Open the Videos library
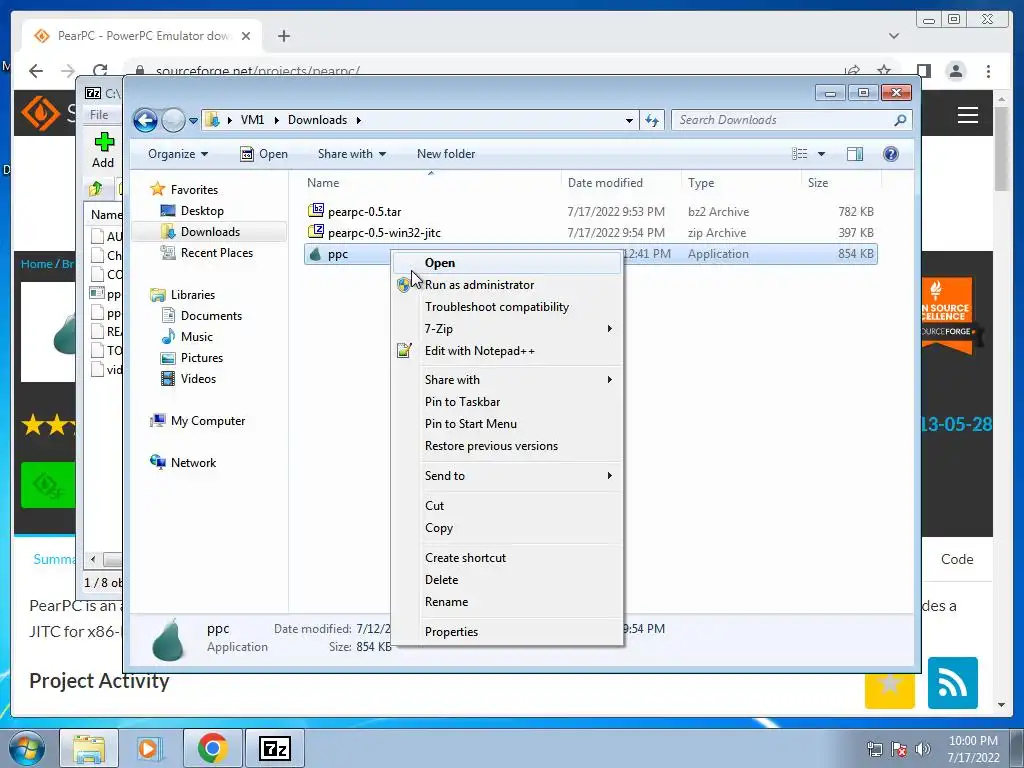The height and width of the screenshot is (768, 1024). coord(198,379)
